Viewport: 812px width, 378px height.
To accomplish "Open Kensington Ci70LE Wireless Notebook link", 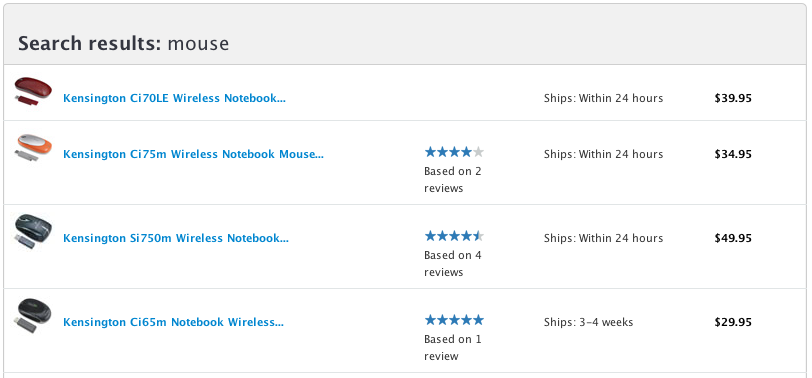I will [174, 98].
